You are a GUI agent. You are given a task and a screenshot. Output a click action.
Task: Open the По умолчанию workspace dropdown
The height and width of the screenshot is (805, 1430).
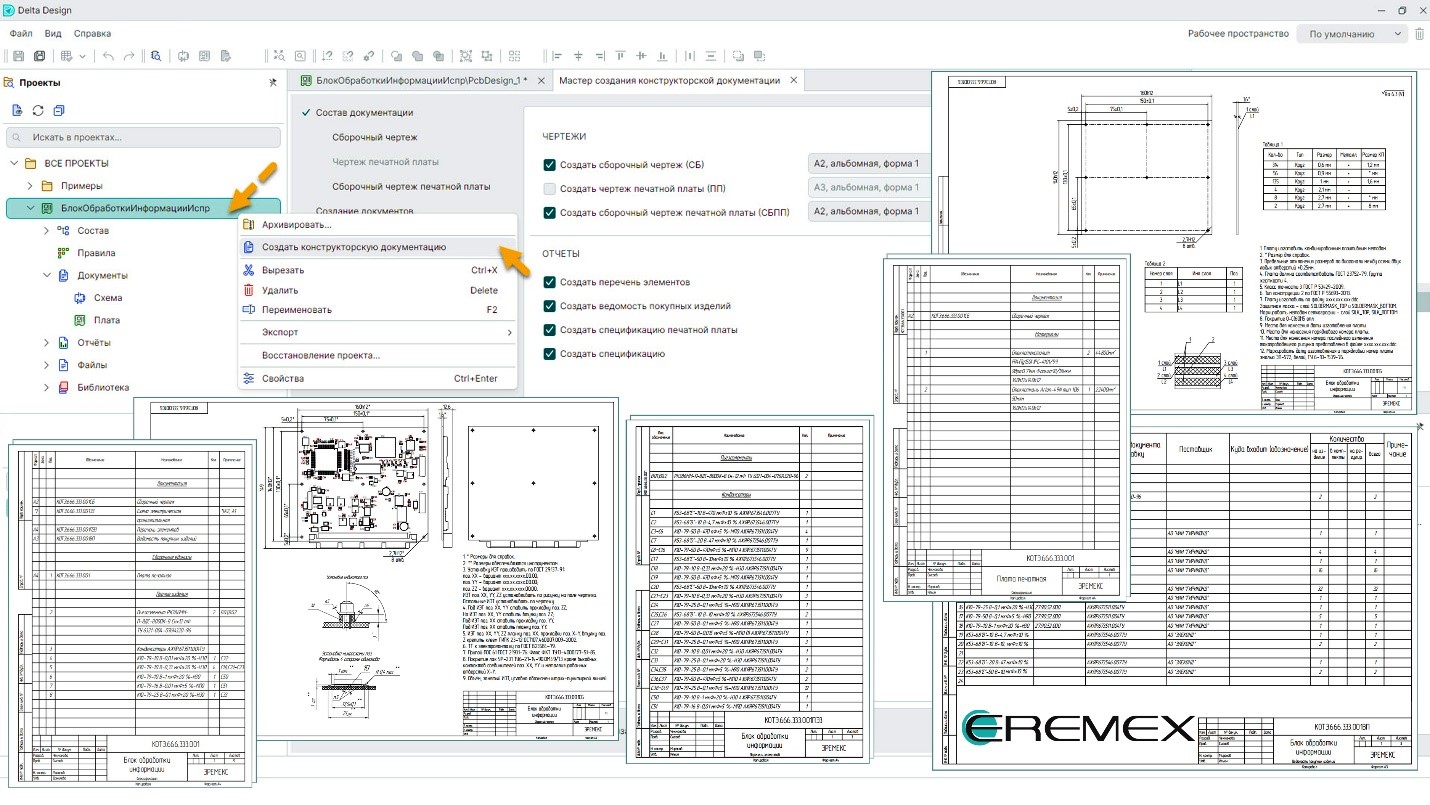click(1352, 34)
